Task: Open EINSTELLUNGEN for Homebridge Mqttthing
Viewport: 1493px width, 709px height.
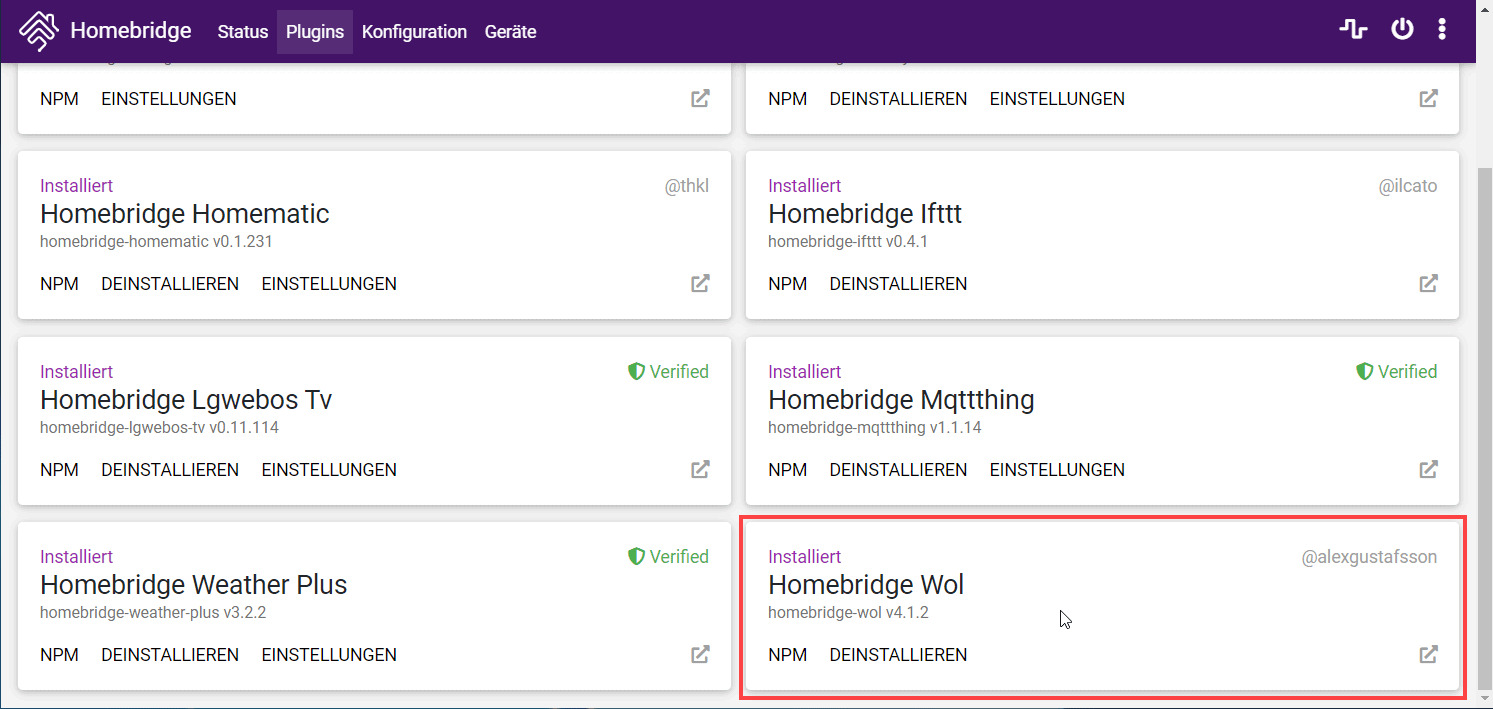Action: point(1057,470)
